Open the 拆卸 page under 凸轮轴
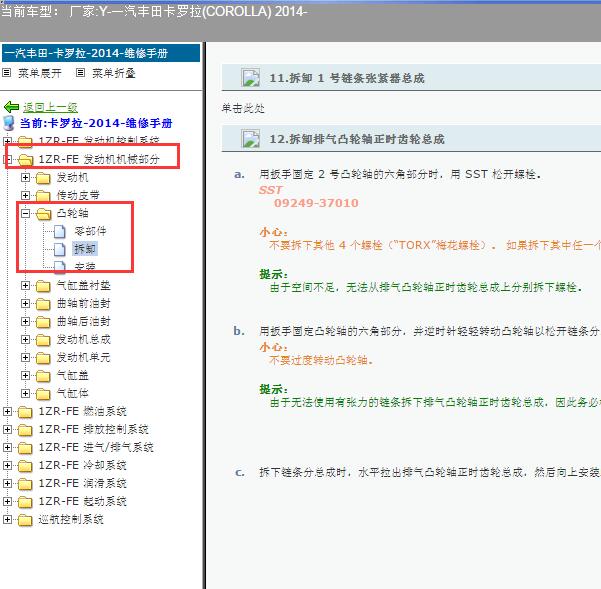 pyautogui.click(x=85, y=249)
